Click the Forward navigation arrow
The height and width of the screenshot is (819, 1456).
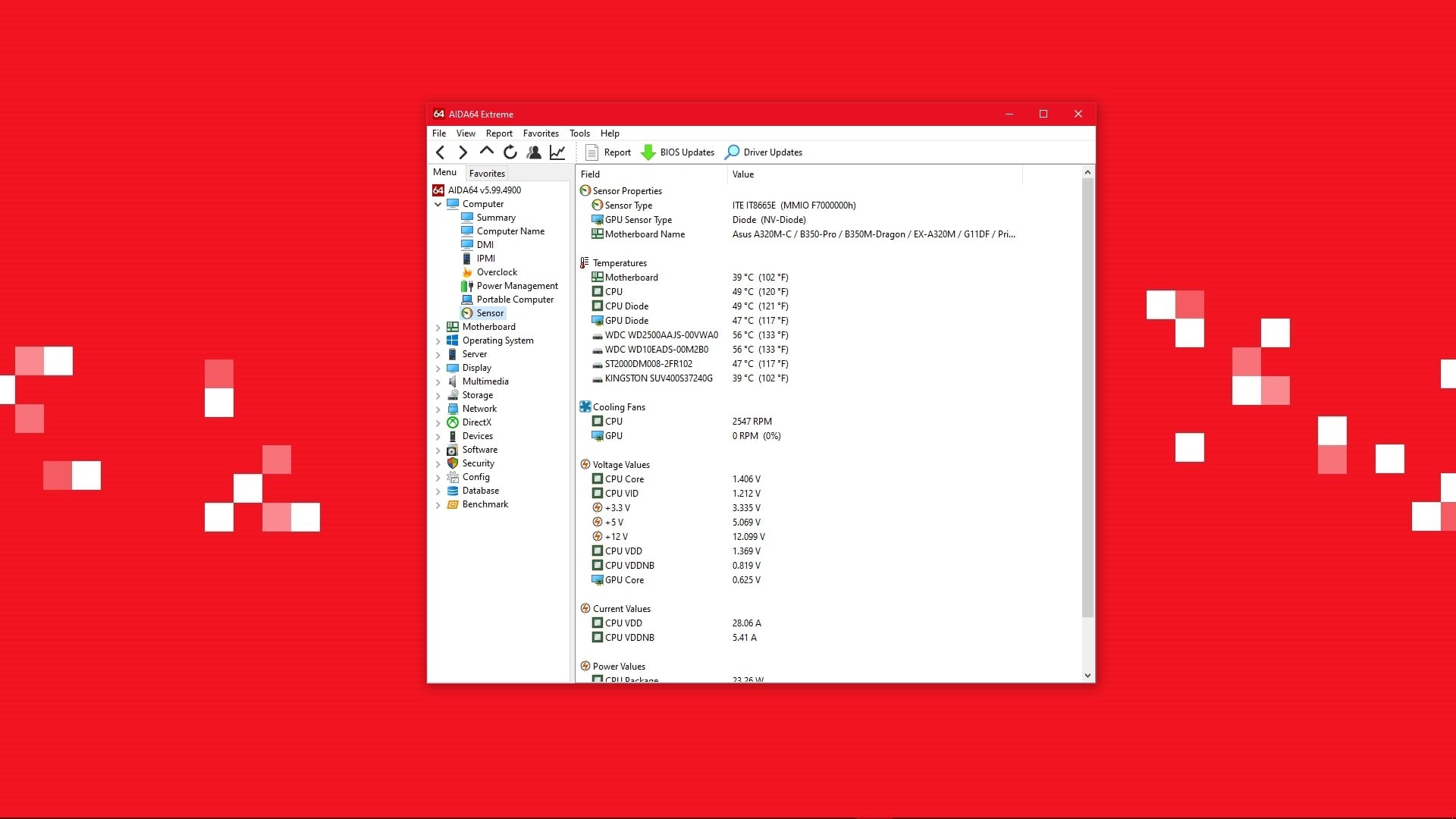coord(463,152)
